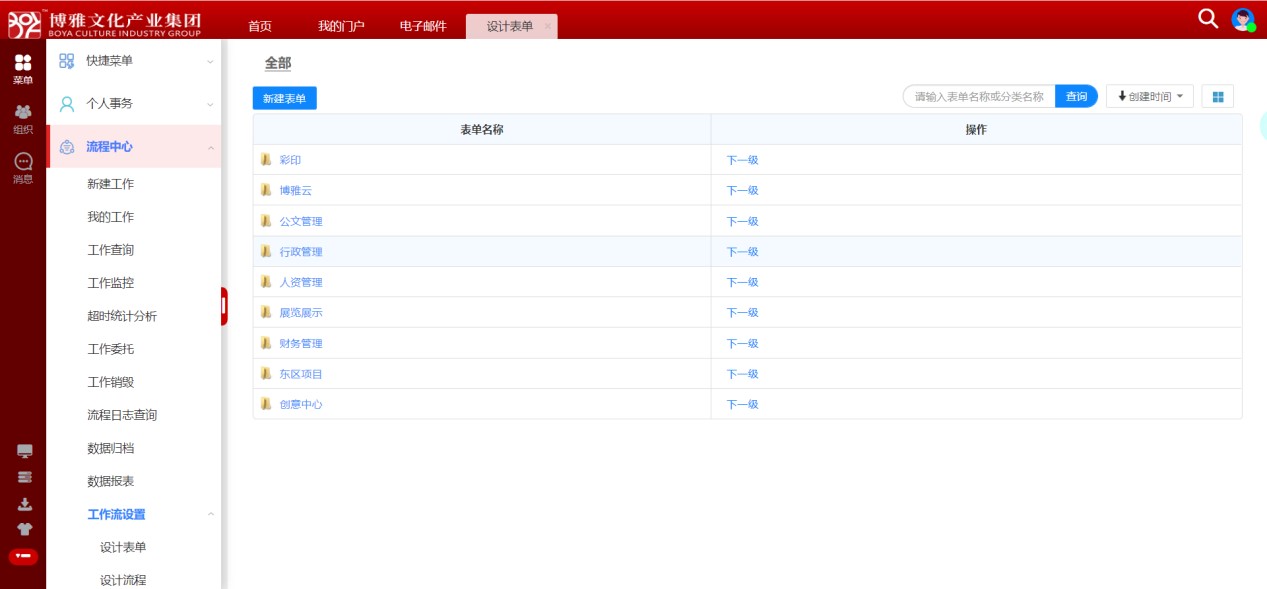Image resolution: width=1267 pixels, height=589 pixels.
Task: Collapse the 流程中心 chevron
Action: pos(210,148)
